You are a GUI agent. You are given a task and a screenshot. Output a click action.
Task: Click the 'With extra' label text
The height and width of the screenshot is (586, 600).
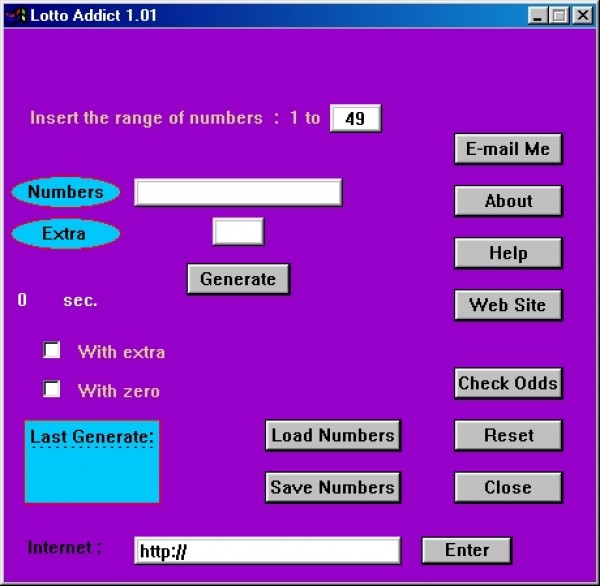(x=121, y=352)
